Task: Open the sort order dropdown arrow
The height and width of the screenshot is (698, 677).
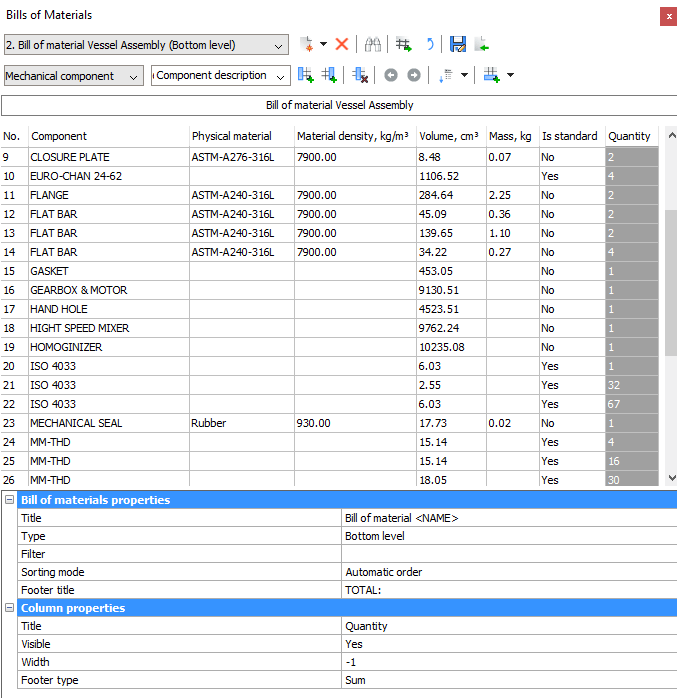Action: (464, 75)
